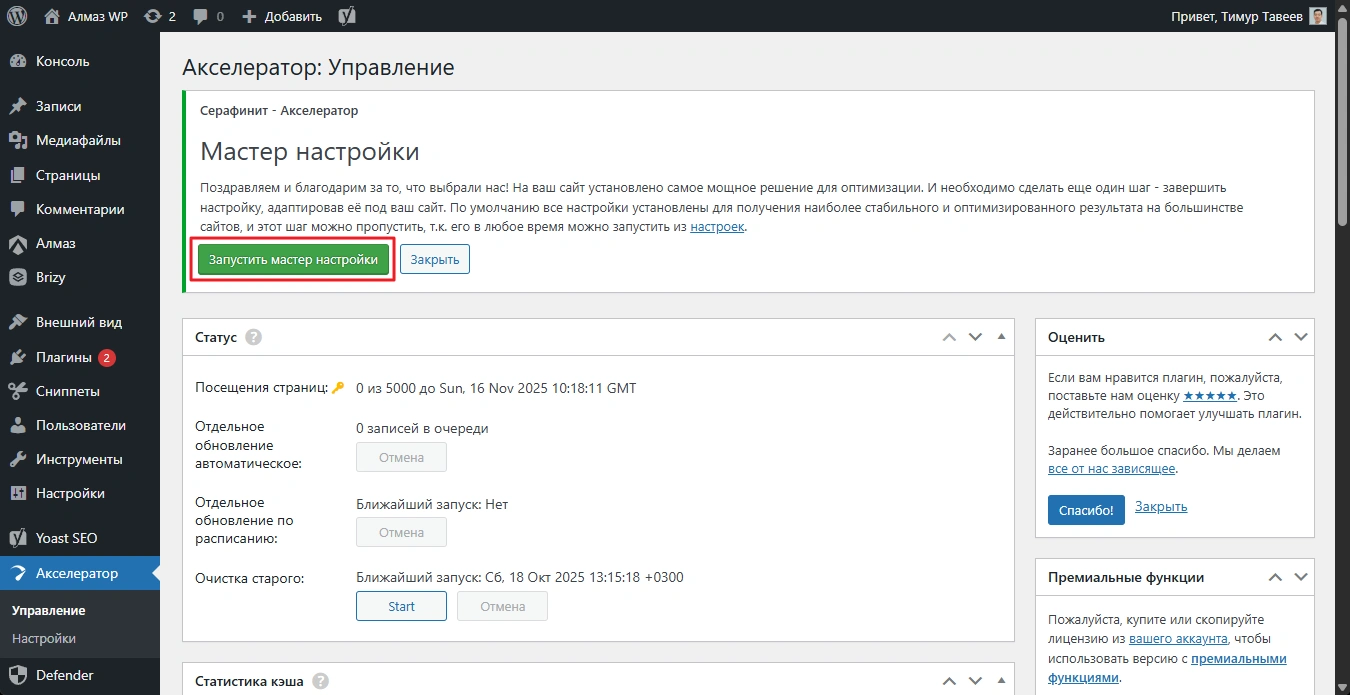Click the Спасибо! button
This screenshot has width=1350, height=695.
coord(1086,509)
